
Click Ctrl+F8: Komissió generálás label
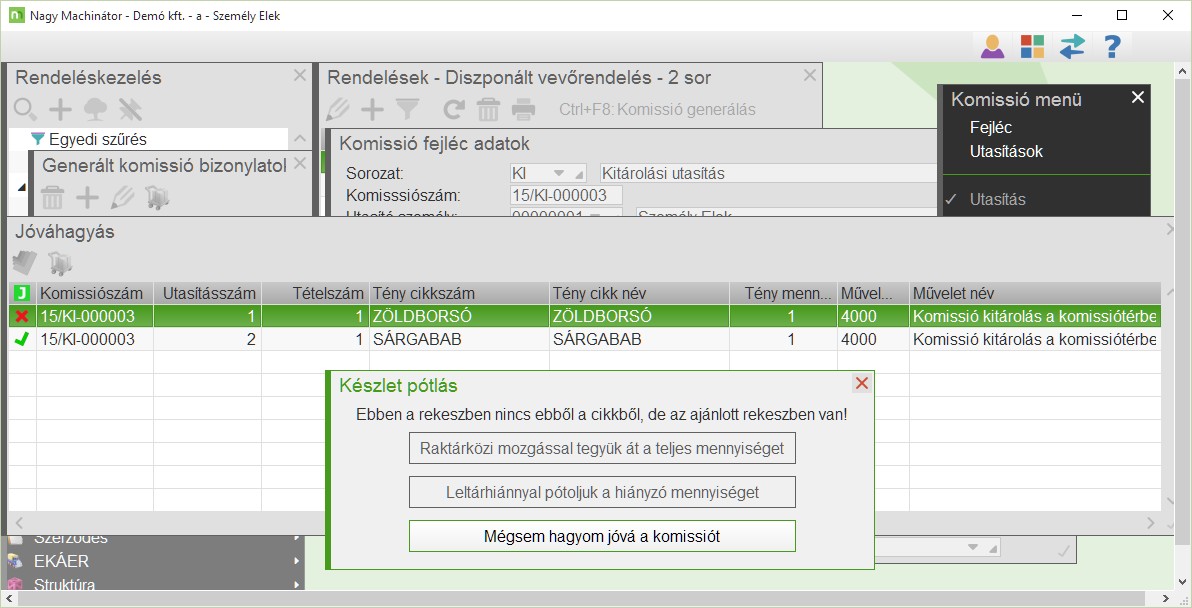(658, 109)
